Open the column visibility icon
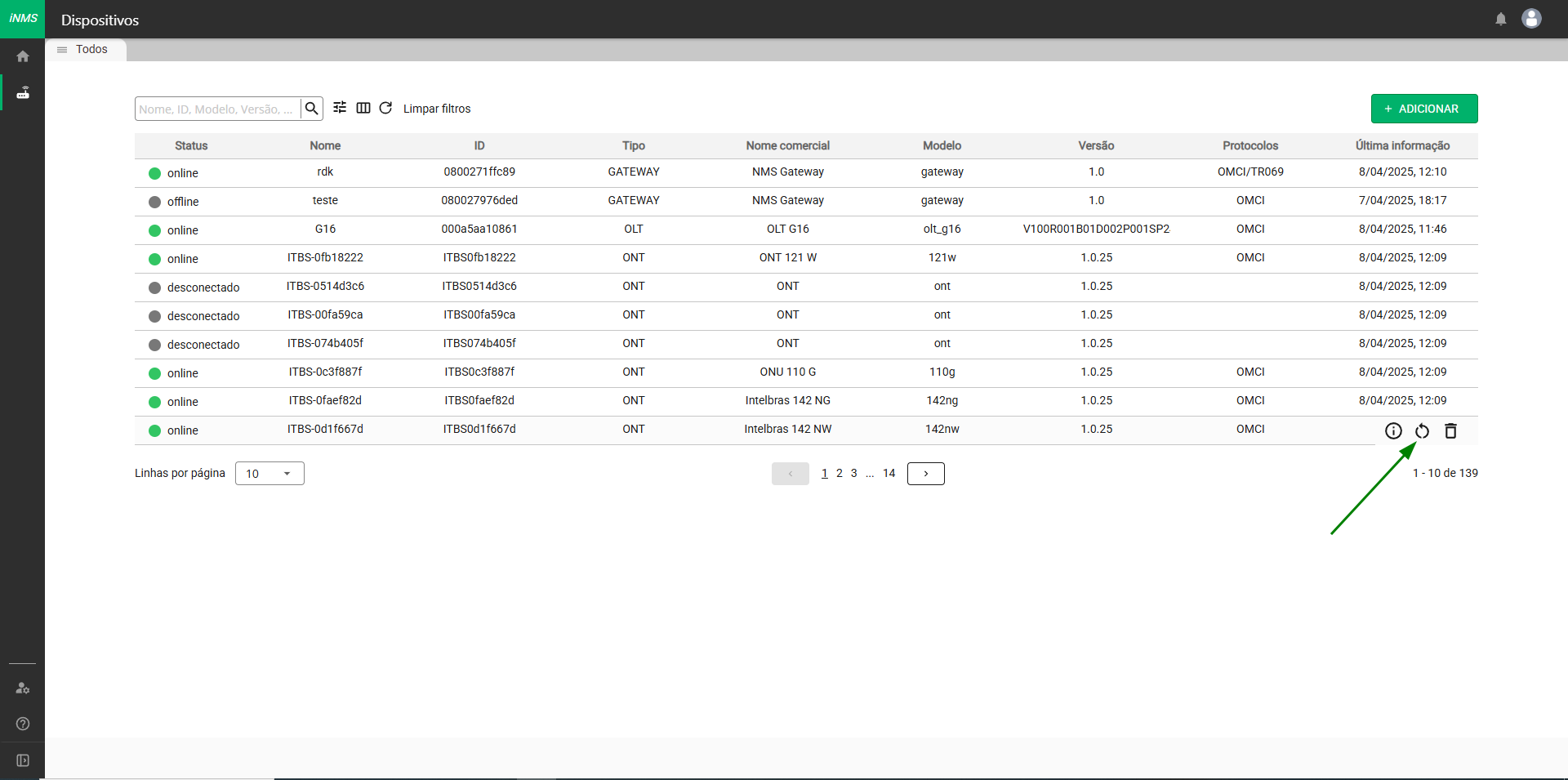1568x780 pixels. (x=363, y=108)
